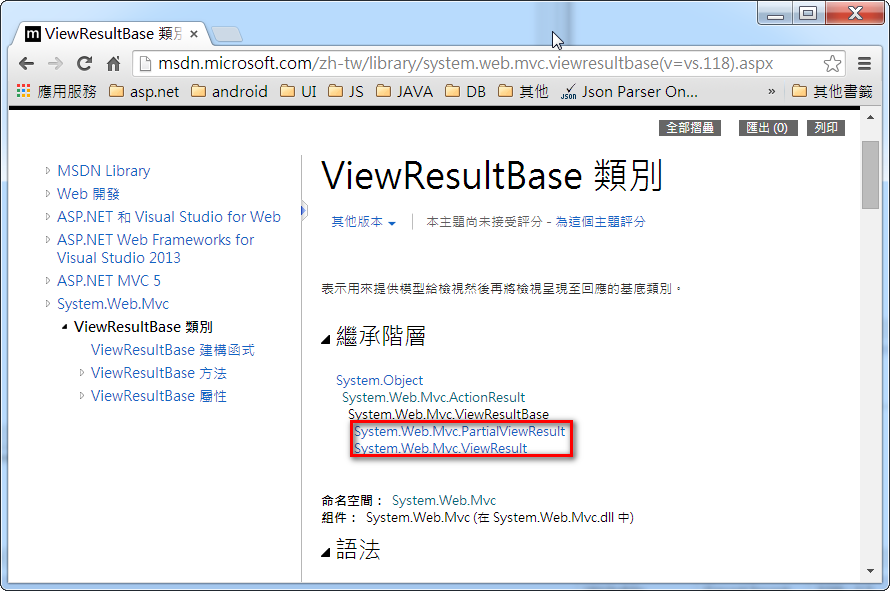The height and width of the screenshot is (591, 890).
Task: Open the MSDN Library navigation link
Action: point(104,171)
